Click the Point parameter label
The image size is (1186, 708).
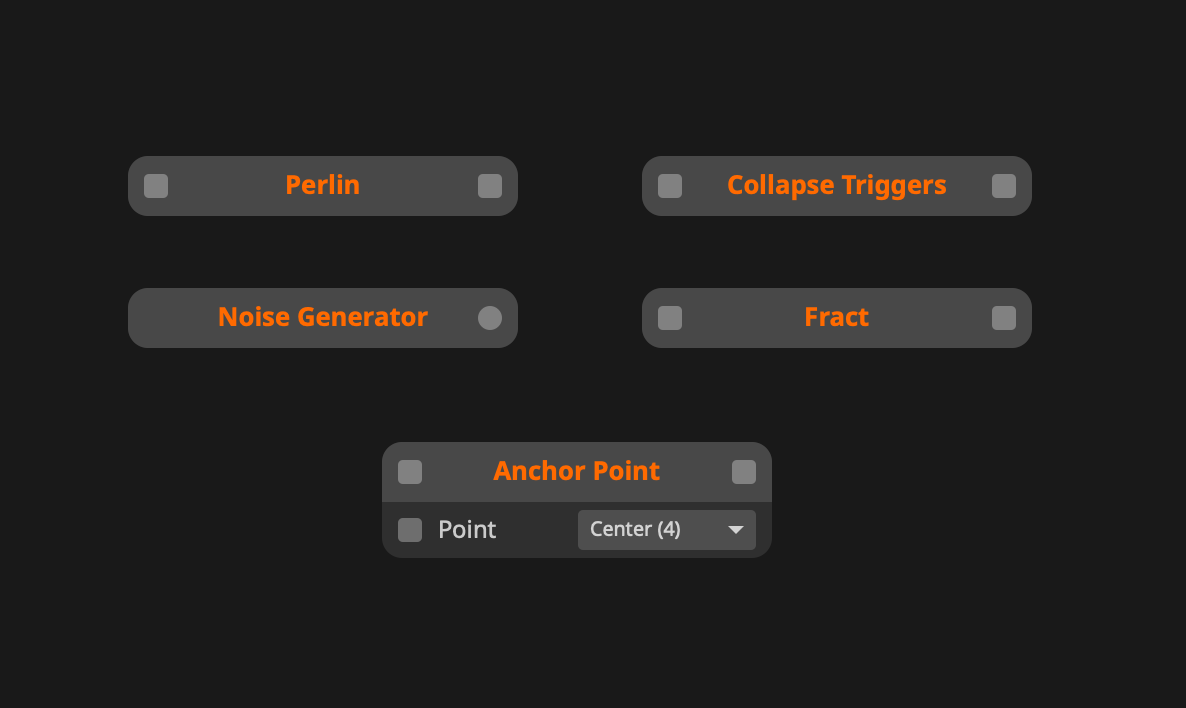pyautogui.click(x=467, y=530)
